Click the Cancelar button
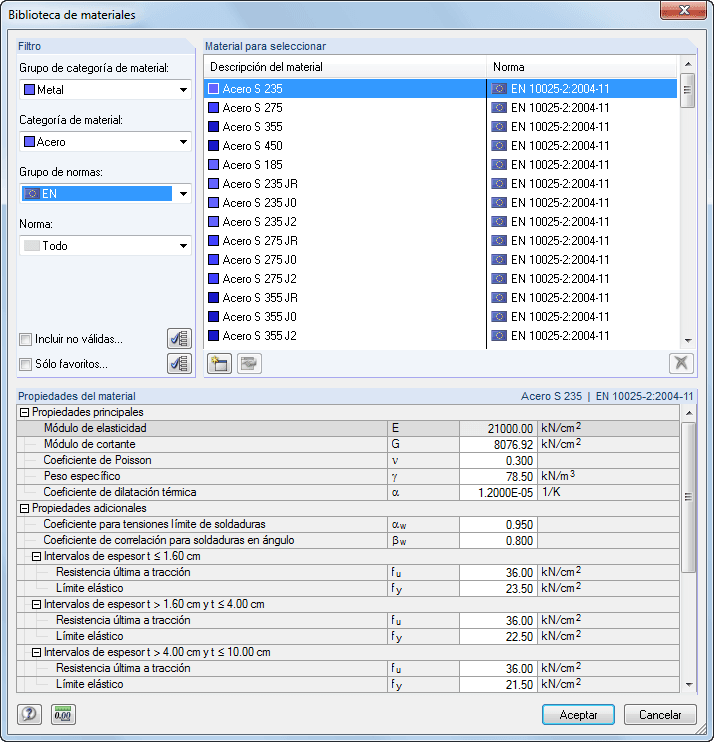This screenshot has height=742, width=714. coord(660,715)
